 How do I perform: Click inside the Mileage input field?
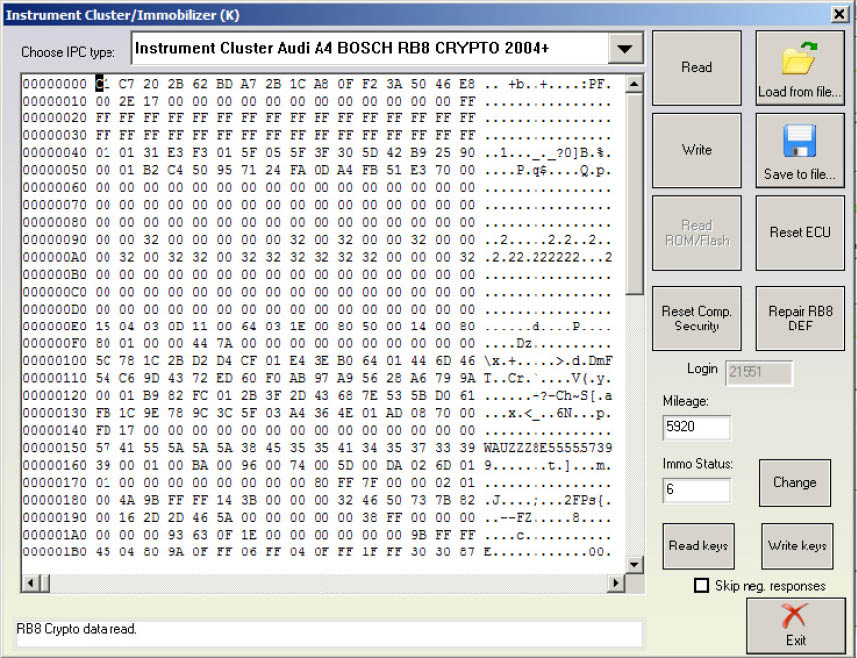point(696,428)
